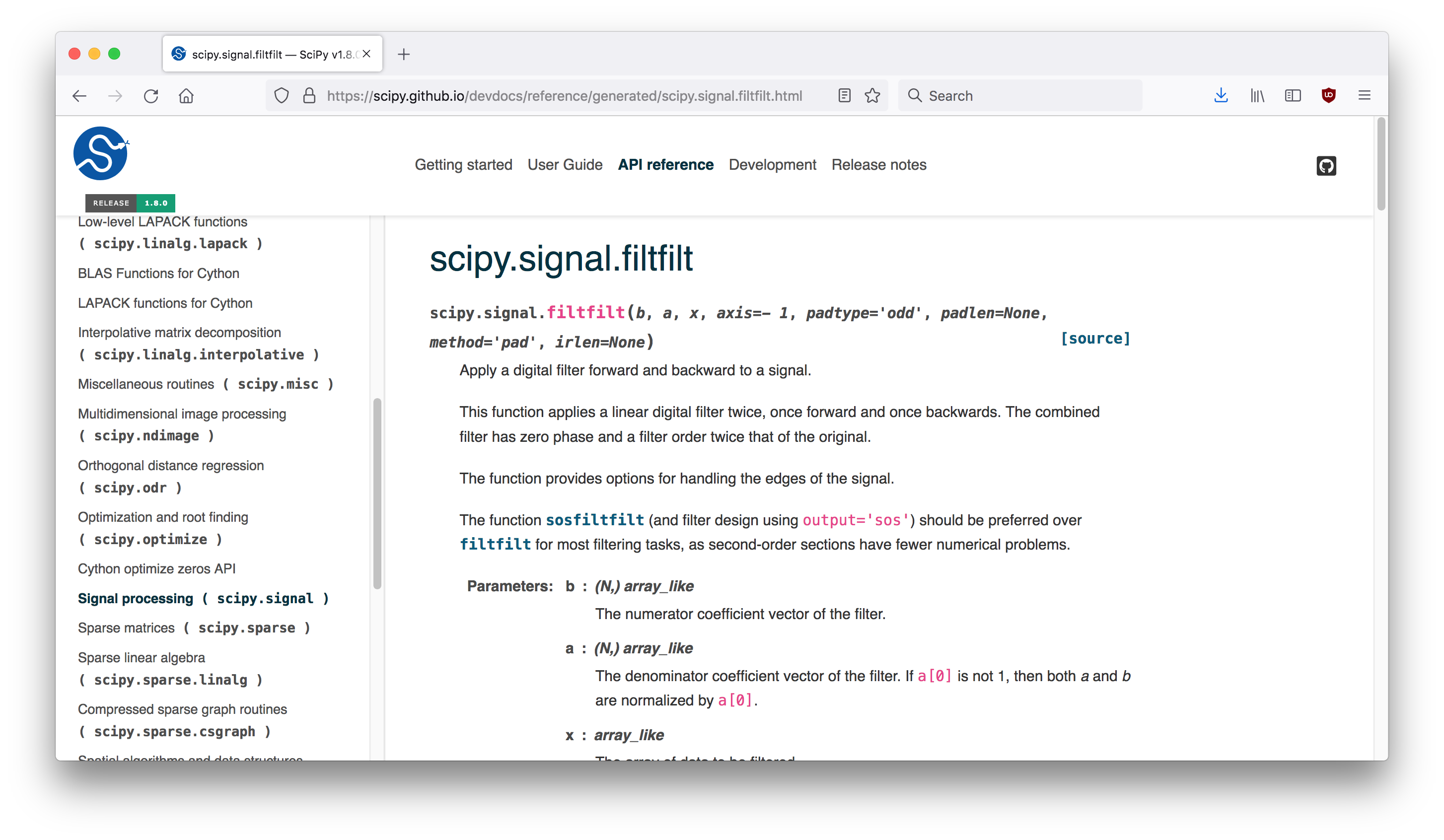
Task: Click the search magnifier in the search bar
Action: click(x=915, y=95)
